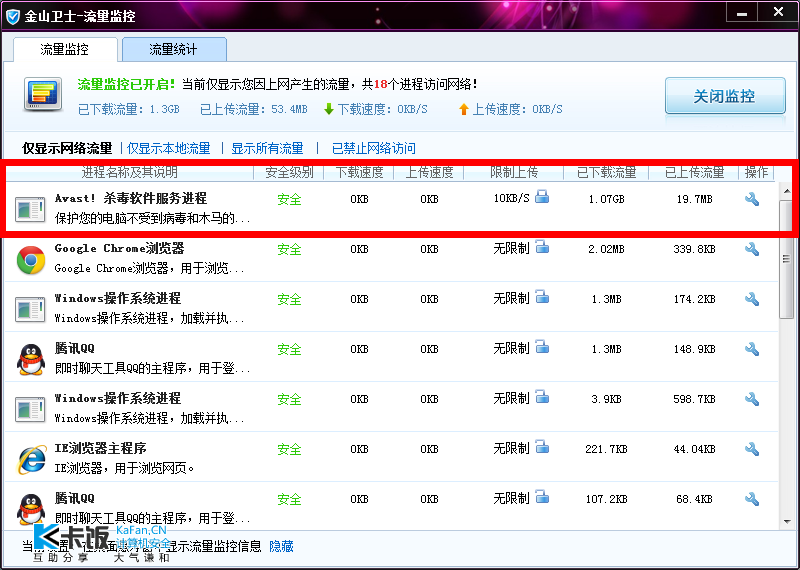Click wrench icon in Google Chrome row
The width and height of the screenshot is (800, 570).
click(x=752, y=249)
